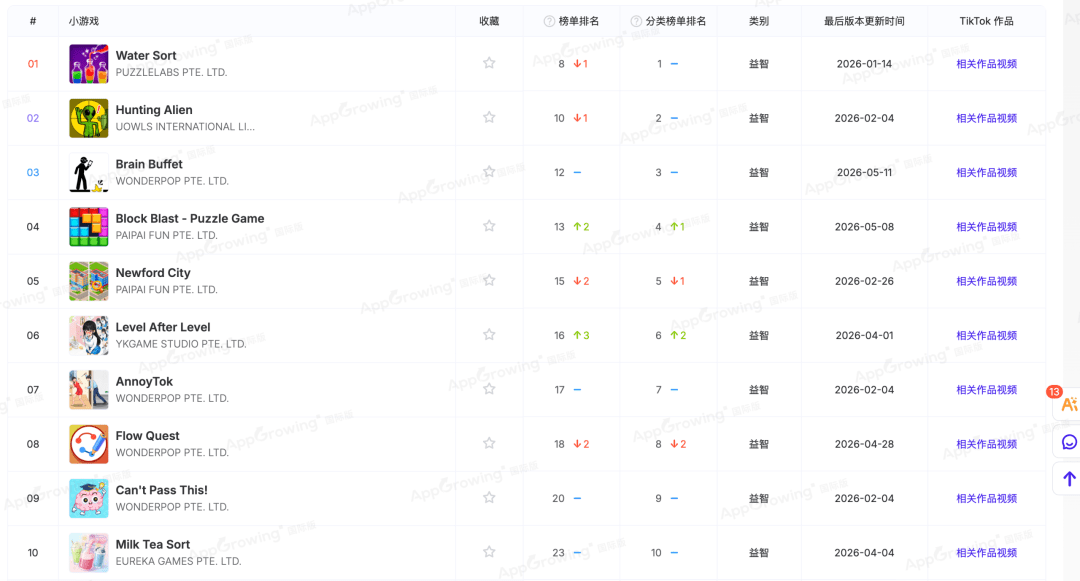
Task: Open the Water Sort game icon
Action: point(89,63)
